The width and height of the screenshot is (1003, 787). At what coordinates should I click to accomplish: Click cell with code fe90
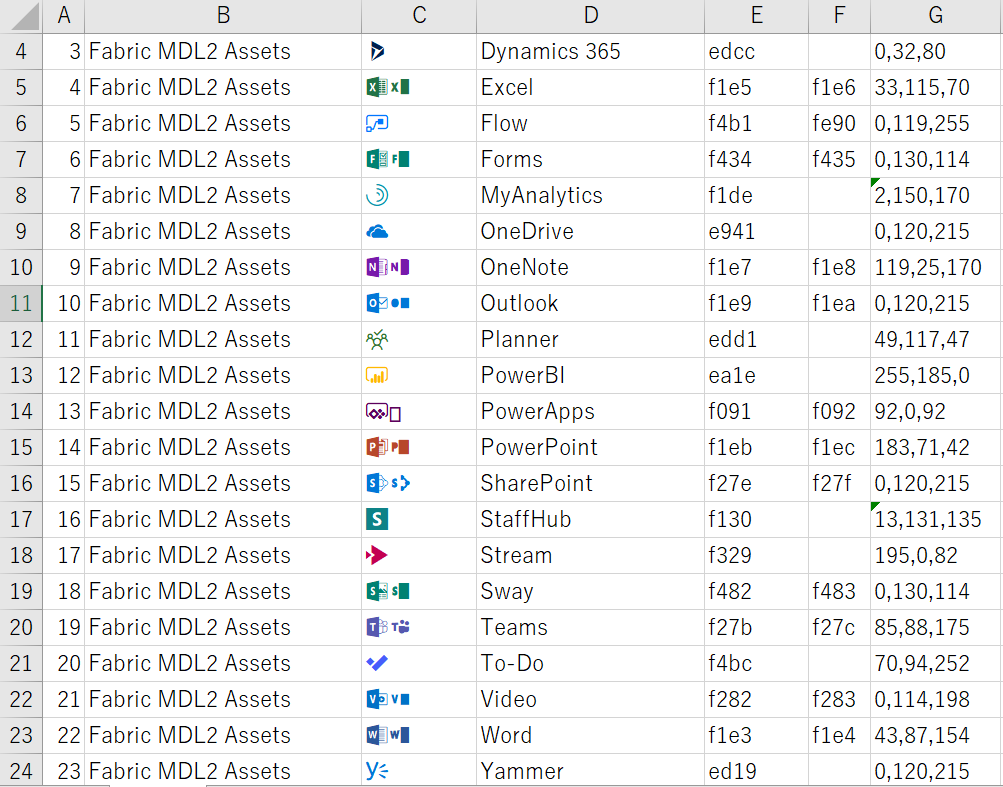point(839,123)
